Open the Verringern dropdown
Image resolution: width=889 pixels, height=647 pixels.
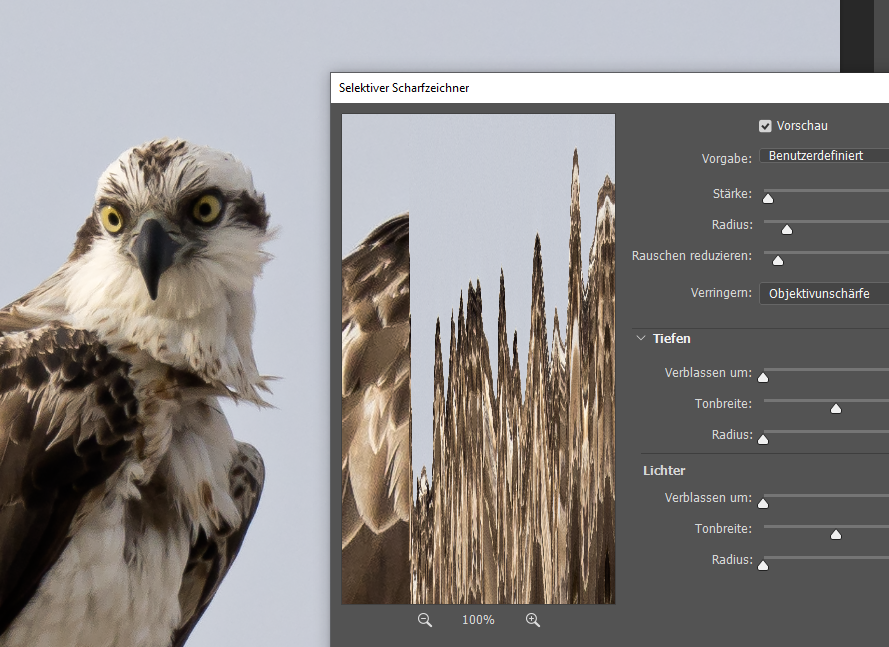coord(824,293)
